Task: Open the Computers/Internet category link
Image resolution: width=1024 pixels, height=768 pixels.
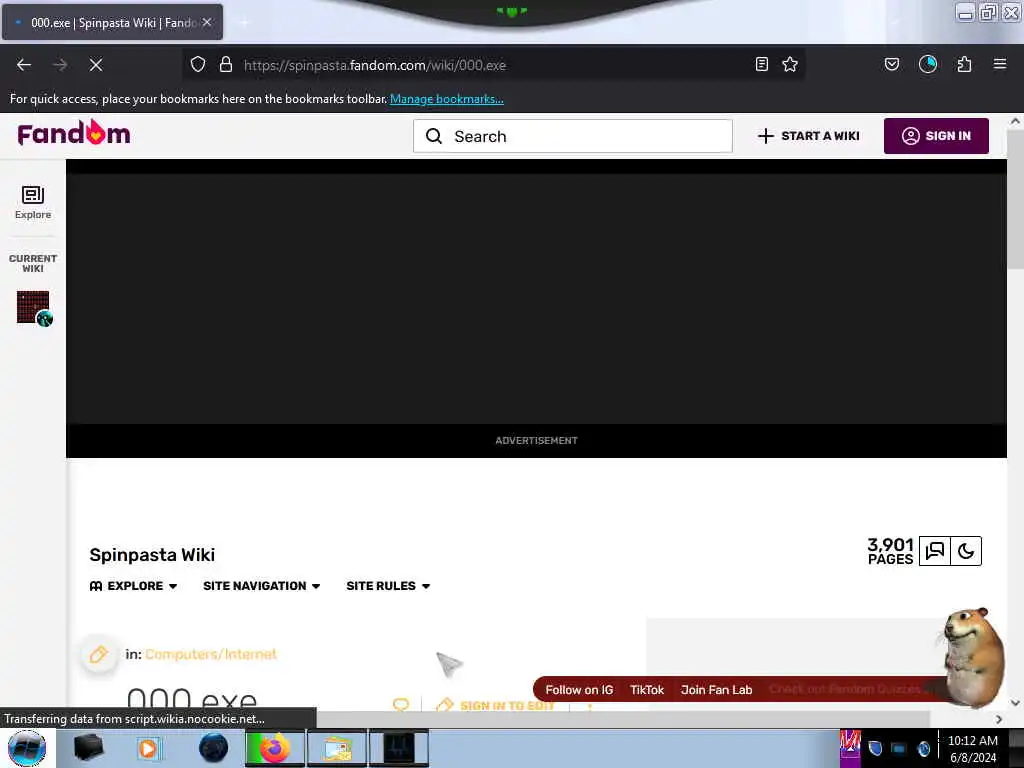Action: click(x=211, y=654)
